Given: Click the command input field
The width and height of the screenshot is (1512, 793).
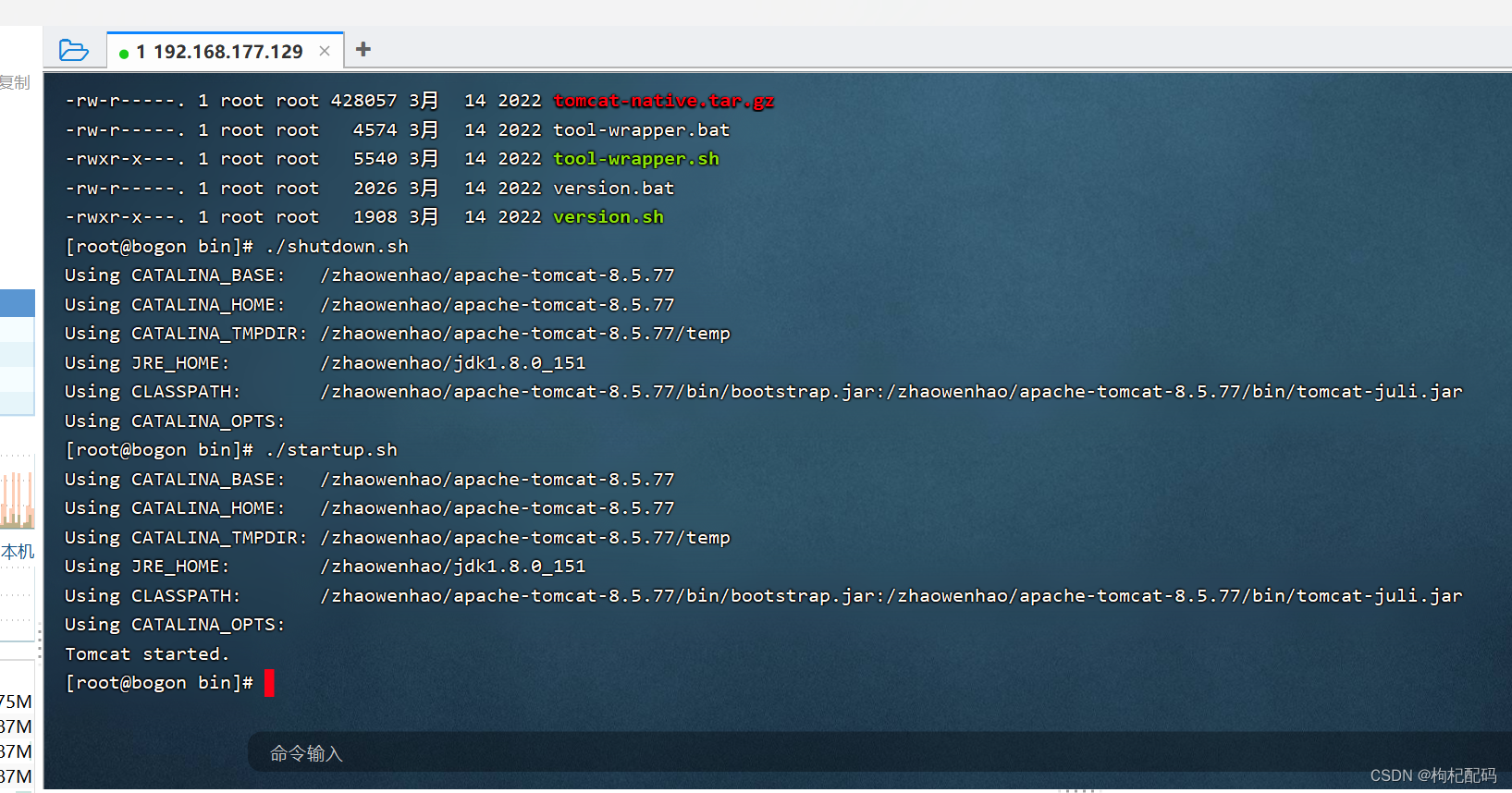Looking at the screenshot, I should click(879, 752).
